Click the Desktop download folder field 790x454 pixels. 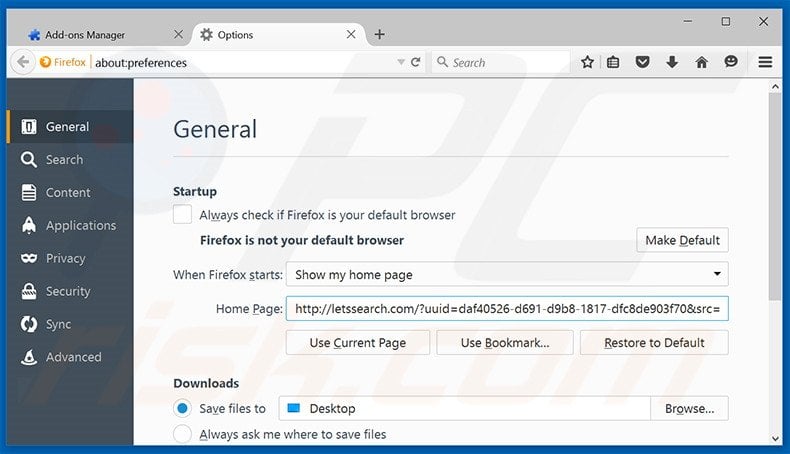(465, 409)
